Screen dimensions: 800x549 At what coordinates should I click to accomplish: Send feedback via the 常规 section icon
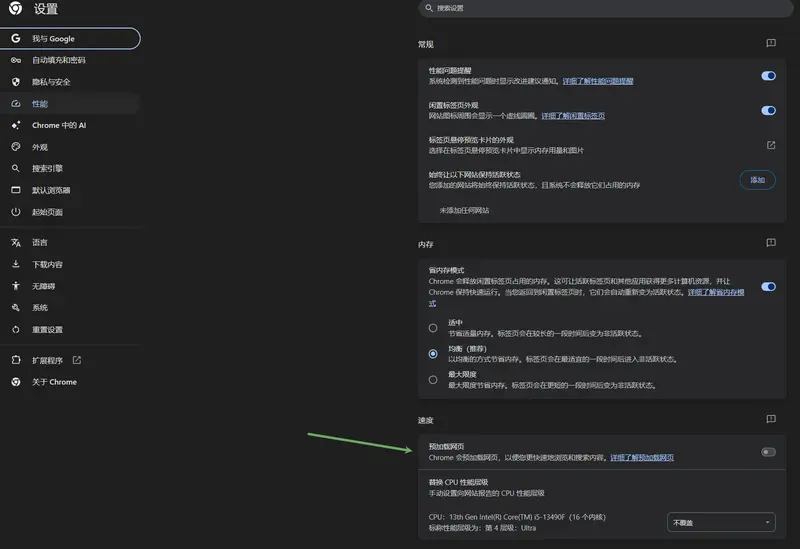point(771,43)
